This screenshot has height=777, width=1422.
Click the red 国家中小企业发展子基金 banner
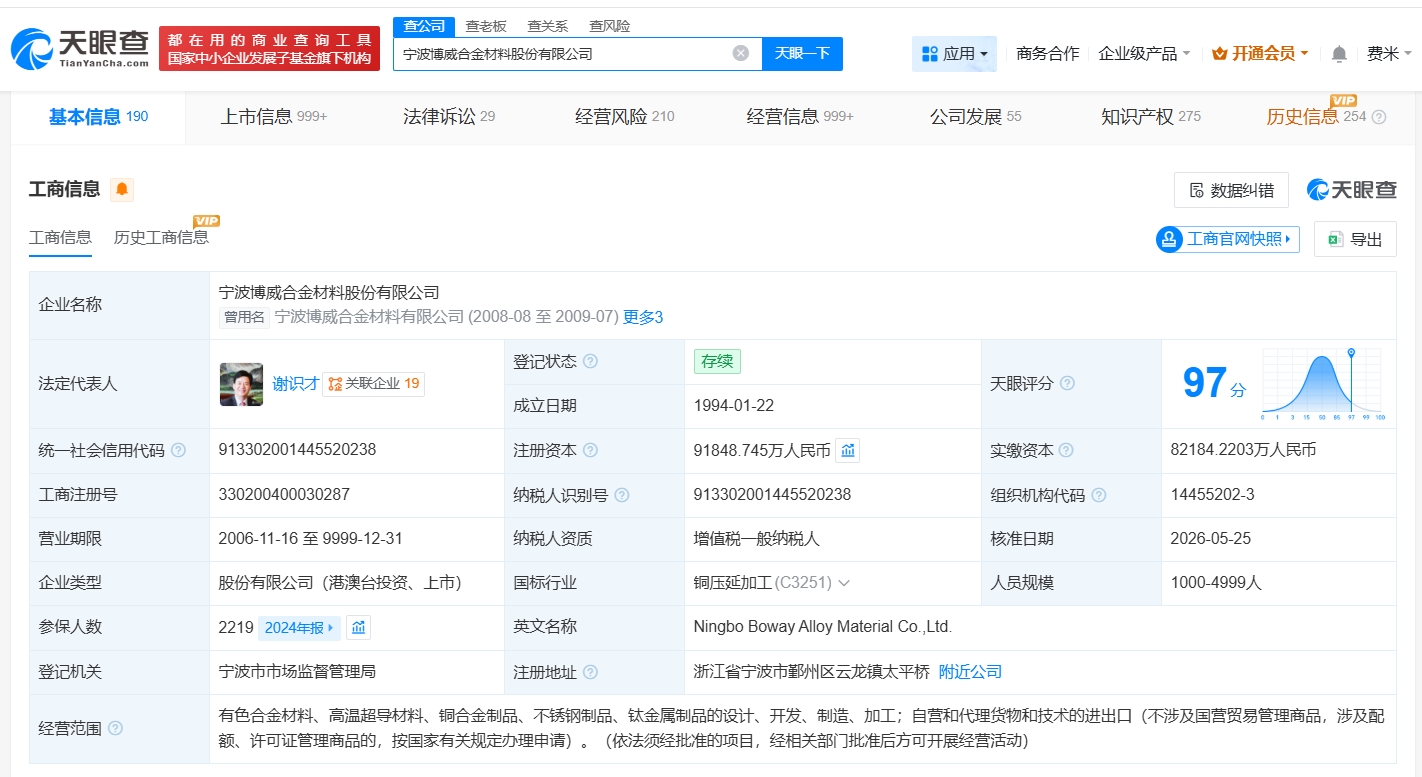(x=269, y=49)
